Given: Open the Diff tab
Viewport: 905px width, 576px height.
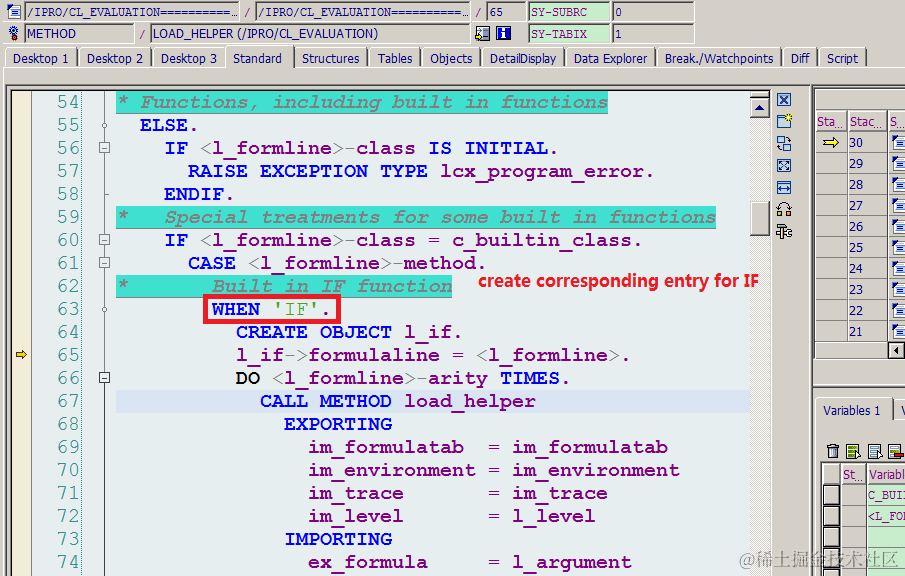Looking at the screenshot, I should tap(799, 58).
